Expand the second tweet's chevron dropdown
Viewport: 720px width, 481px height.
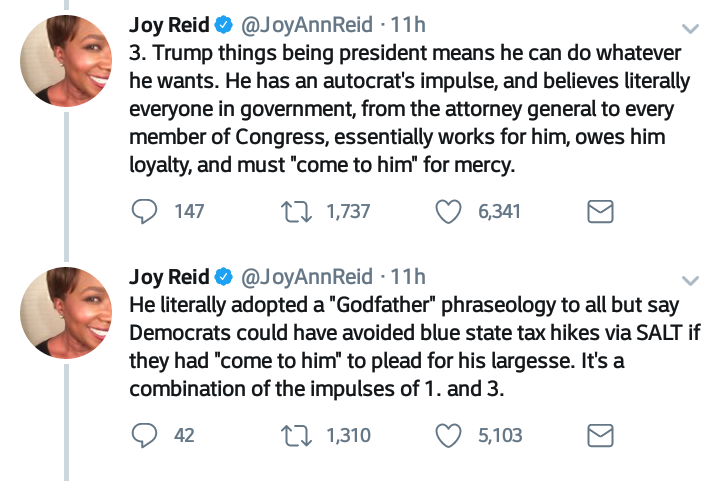pos(690,278)
